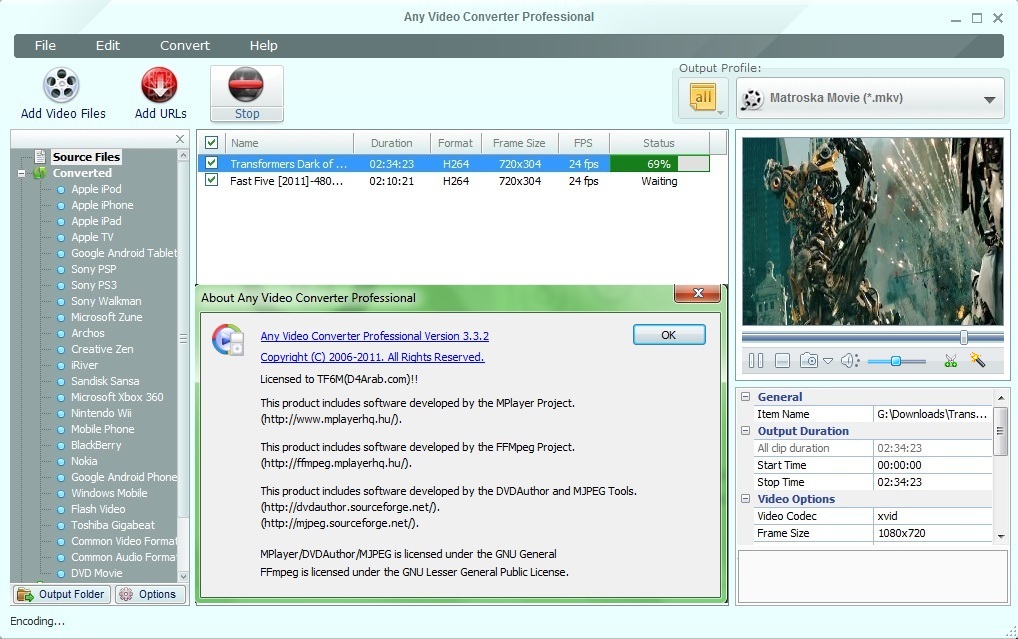
Task: Sort the file list by the Name column
Action: point(289,143)
